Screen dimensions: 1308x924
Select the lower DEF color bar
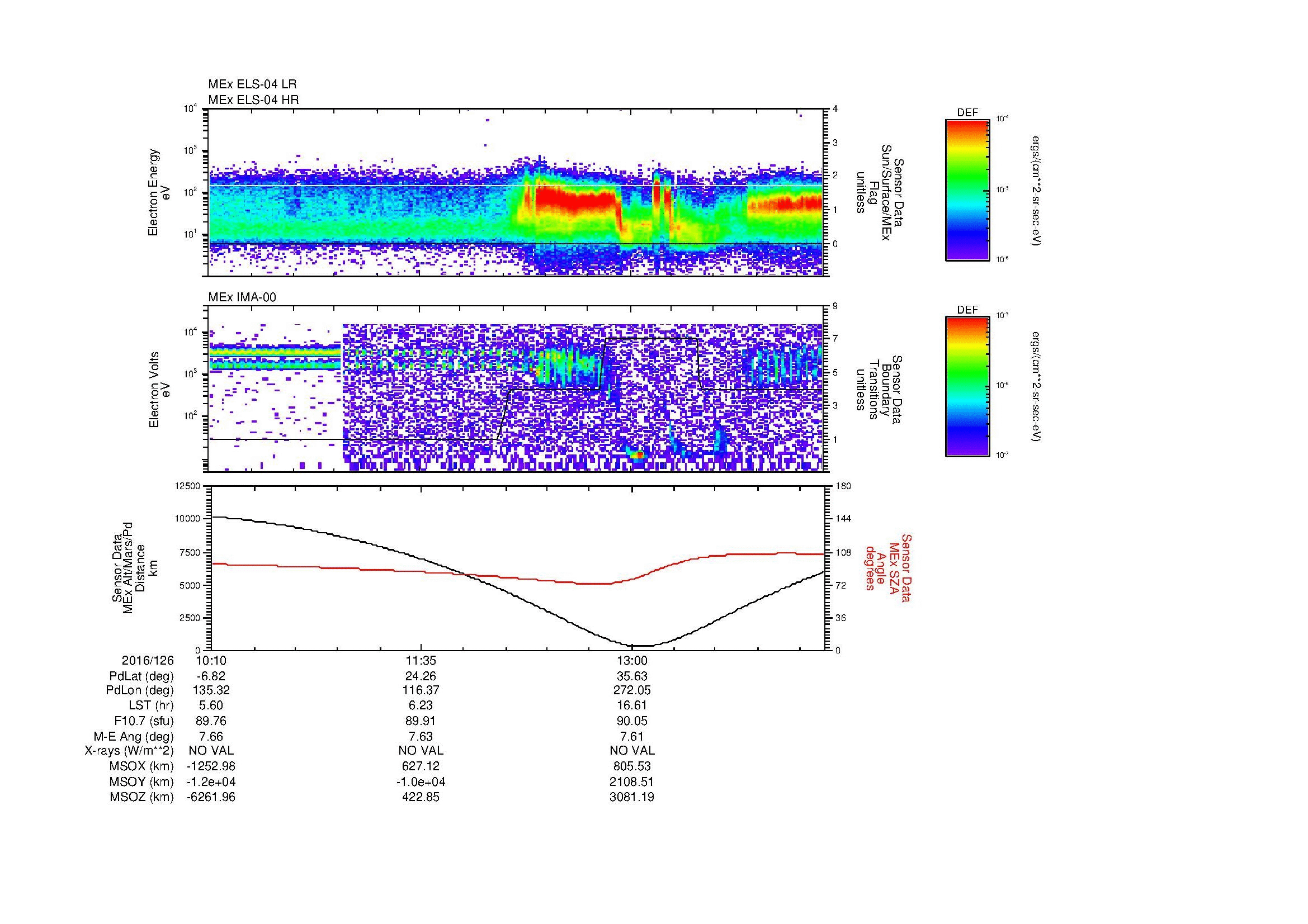[967, 387]
